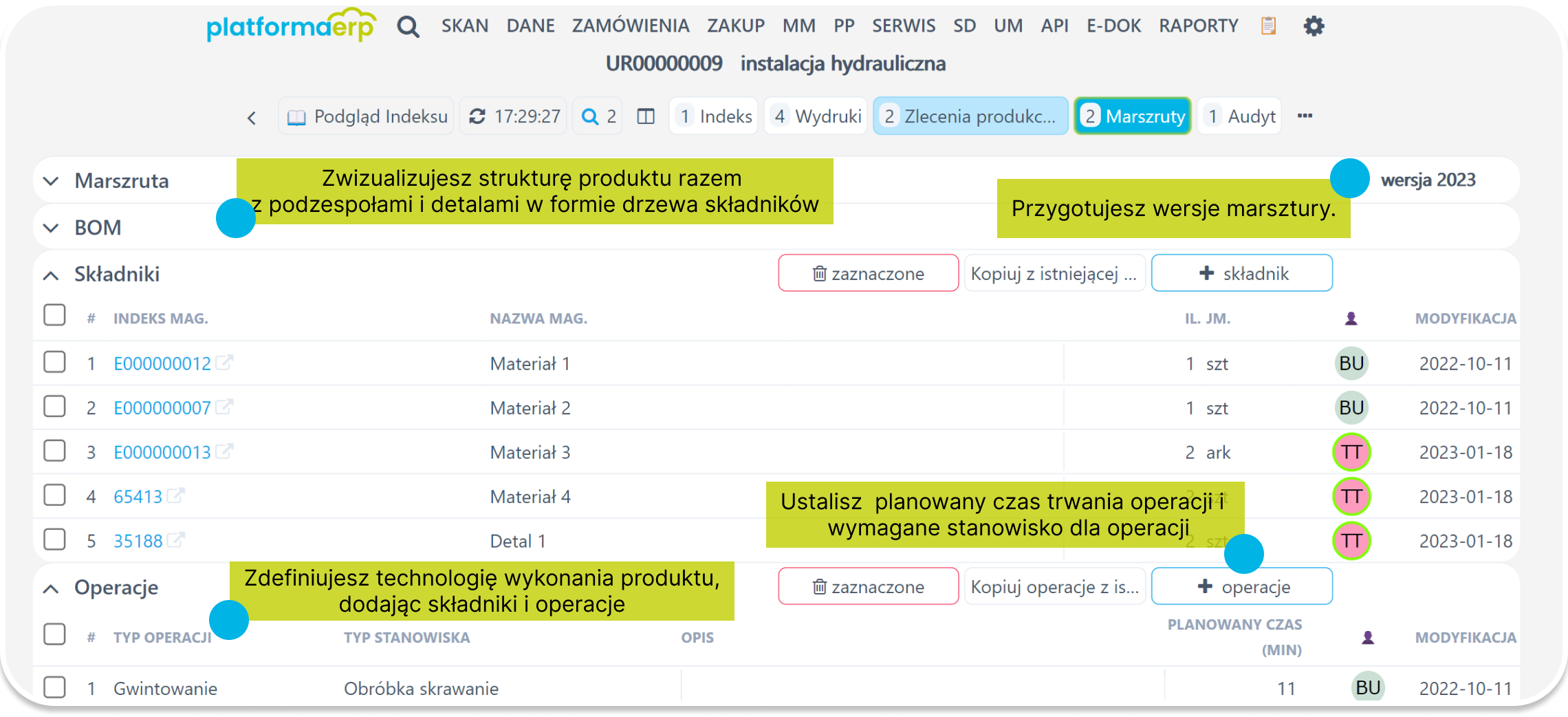Click the refresh icon next to 17:29:27
The height and width of the screenshot is (717, 1568).
[x=477, y=116]
